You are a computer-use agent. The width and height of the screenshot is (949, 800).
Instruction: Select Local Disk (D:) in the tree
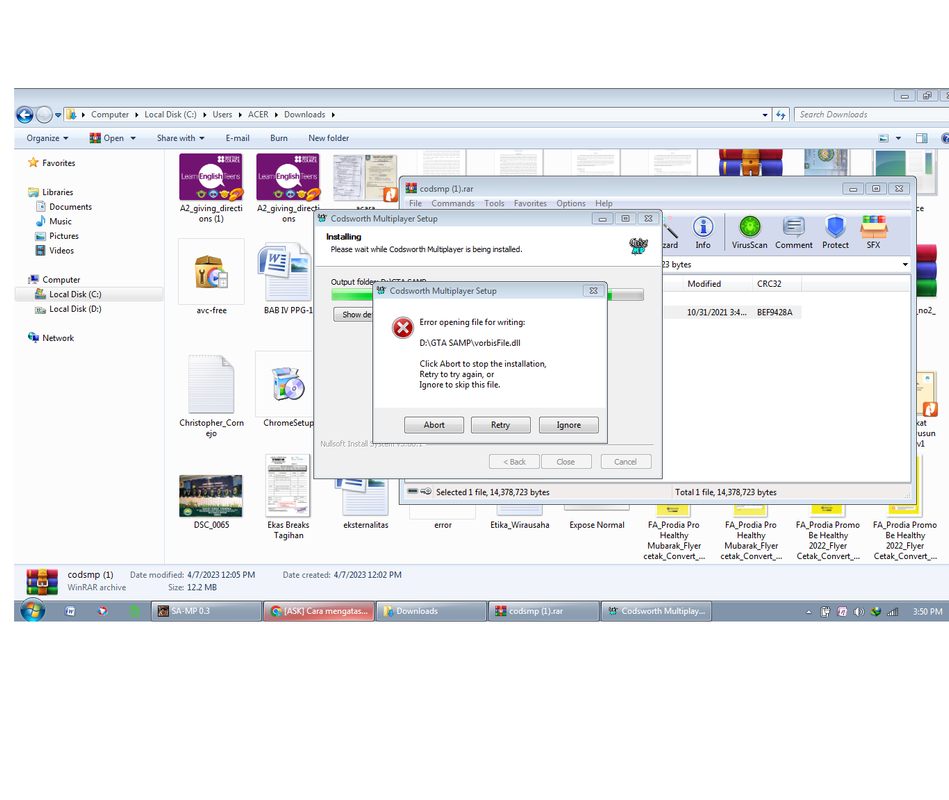pyautogui.click(x=75, y=309)
